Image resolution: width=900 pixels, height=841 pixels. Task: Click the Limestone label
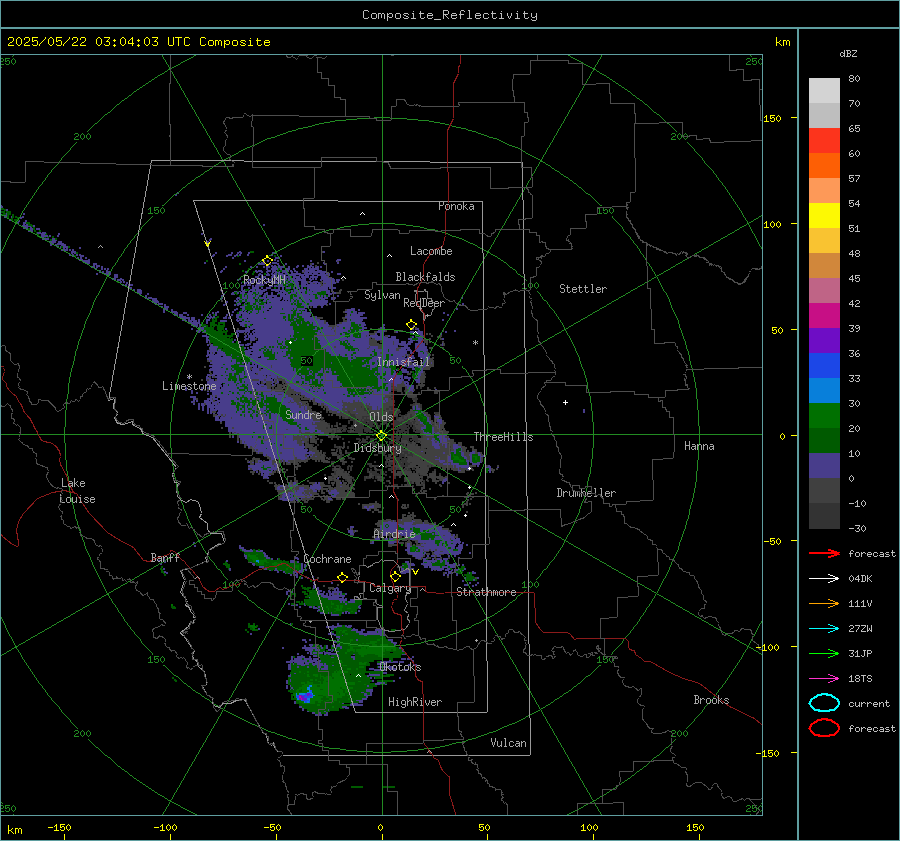pyautogui.click(x=189, y=386)
